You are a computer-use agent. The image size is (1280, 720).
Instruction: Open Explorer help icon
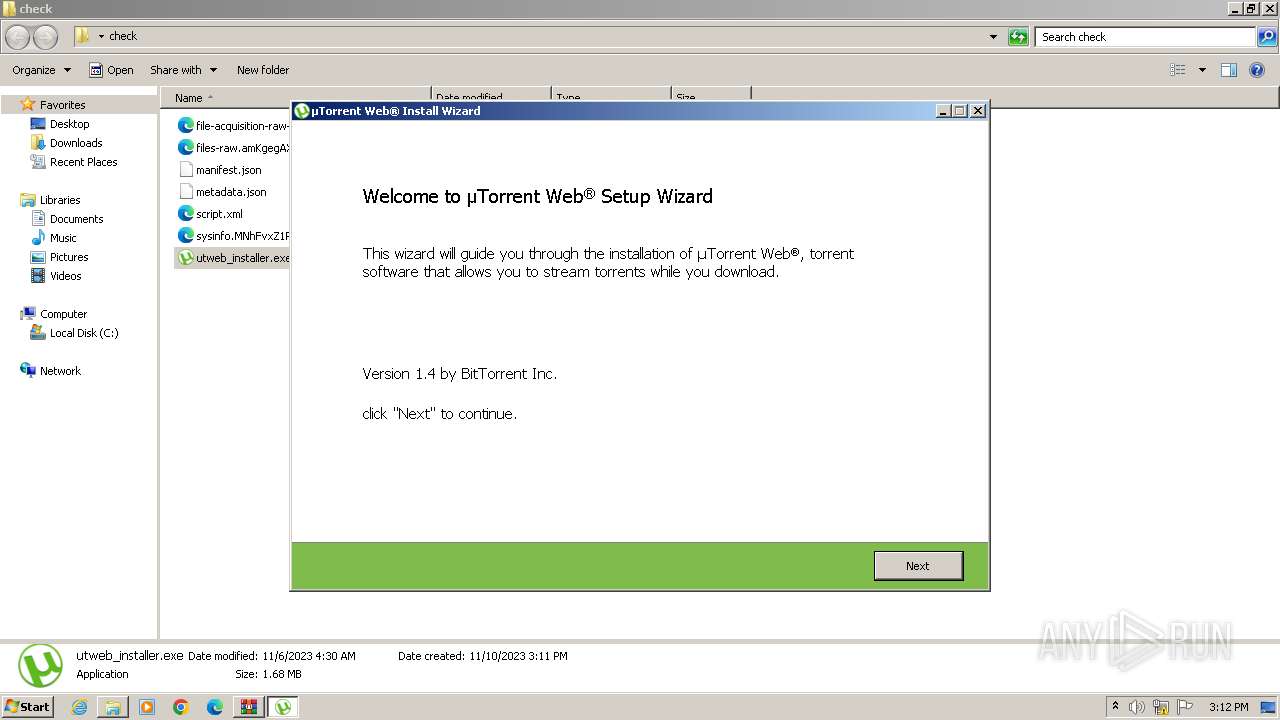point(1257,70)
